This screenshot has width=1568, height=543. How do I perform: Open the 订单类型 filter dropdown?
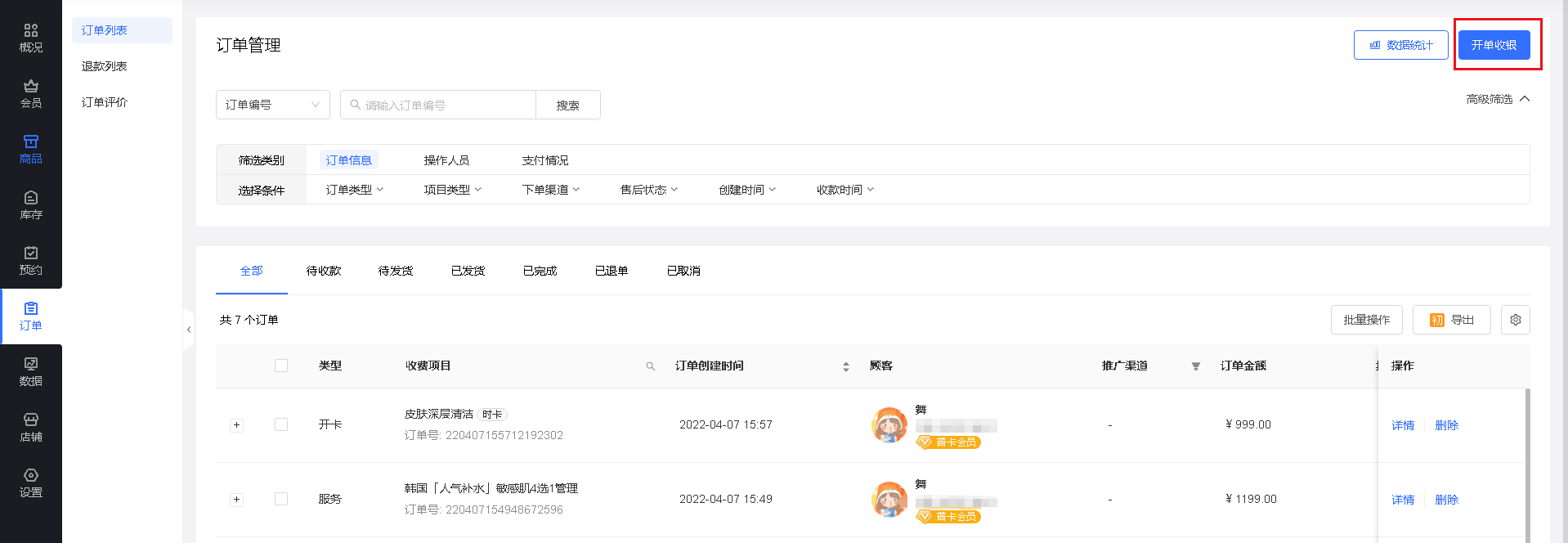(x=355, y=190)
